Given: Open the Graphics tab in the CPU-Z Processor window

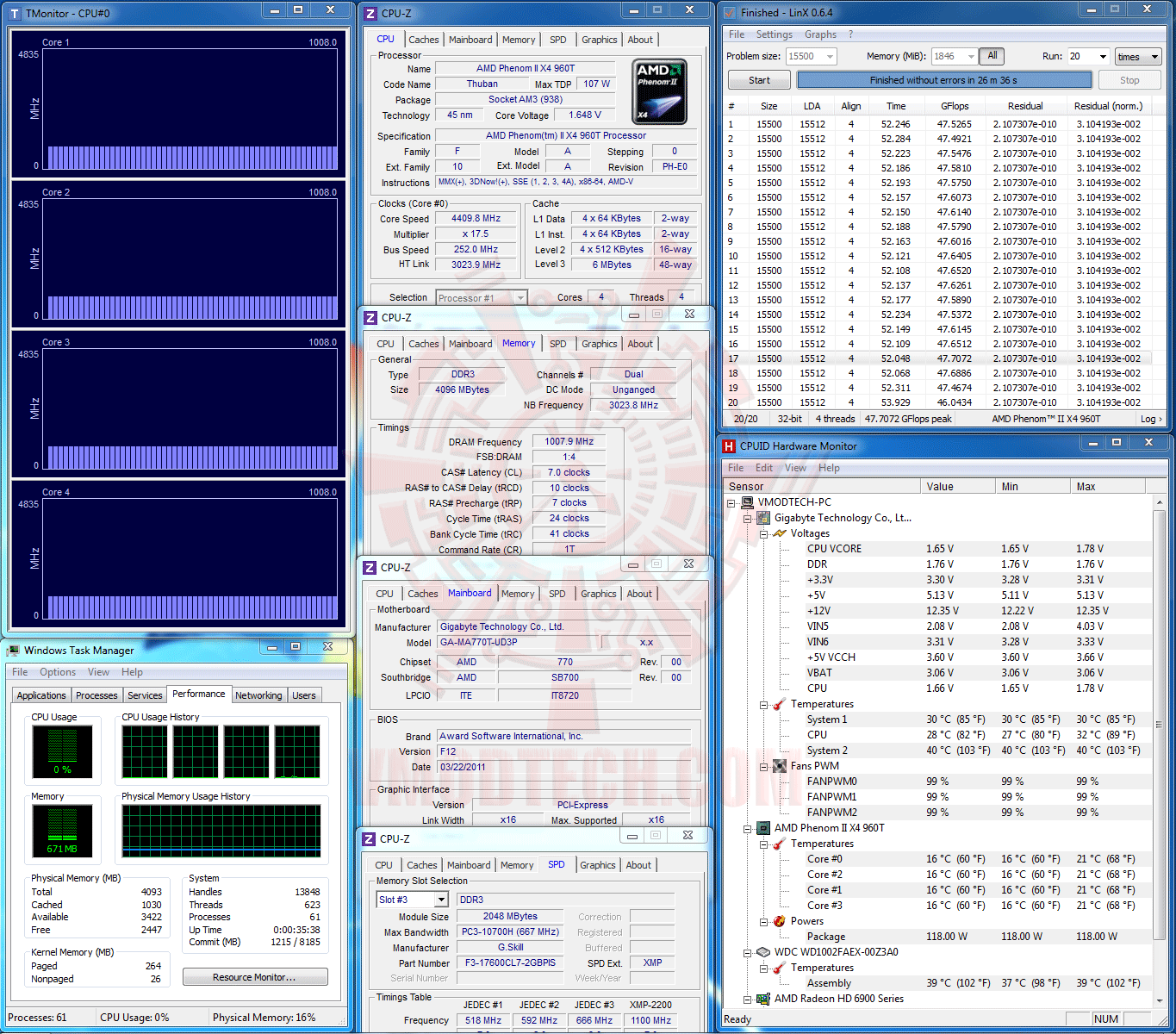Looking at the screenshot, I should coord(600,40).
